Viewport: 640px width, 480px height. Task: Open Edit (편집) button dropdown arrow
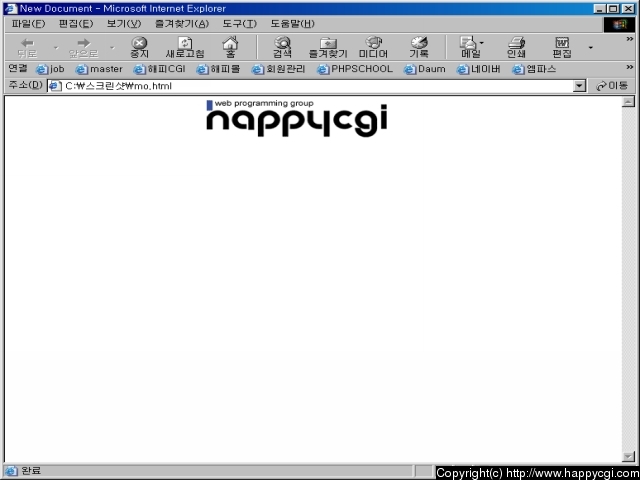point(590,48)
